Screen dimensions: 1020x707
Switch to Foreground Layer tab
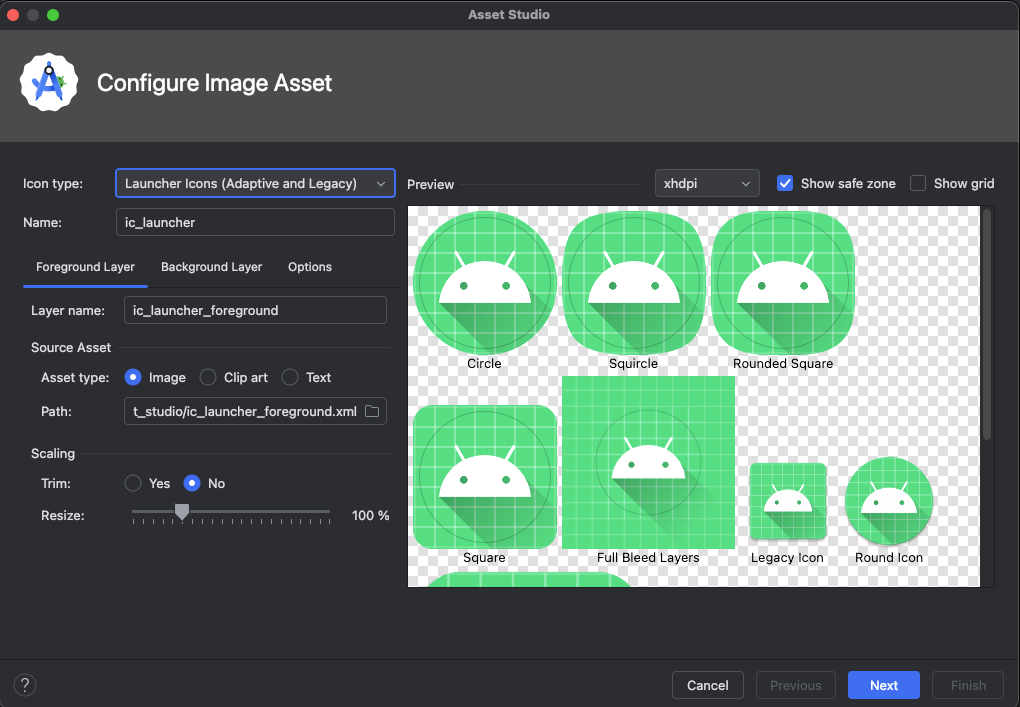(85, 267)
